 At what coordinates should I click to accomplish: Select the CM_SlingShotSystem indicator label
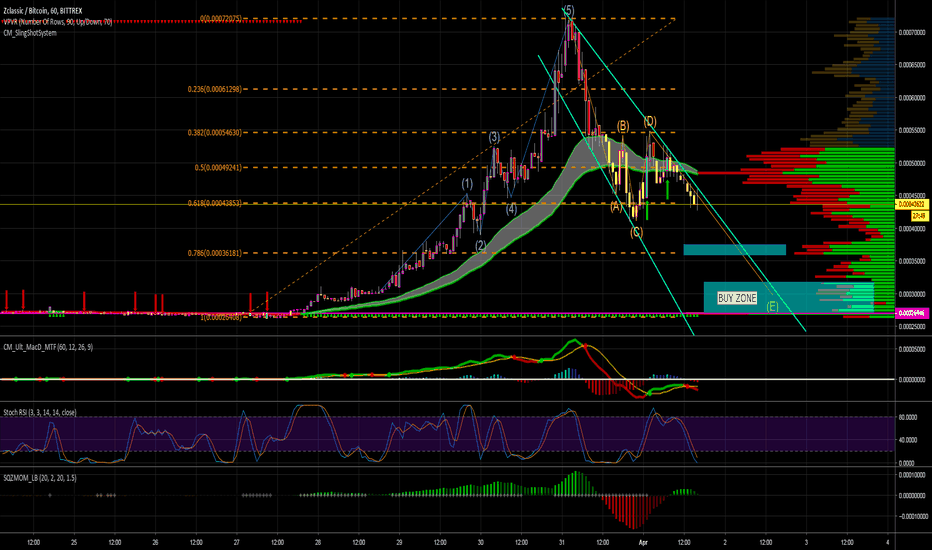click(30, 33)
